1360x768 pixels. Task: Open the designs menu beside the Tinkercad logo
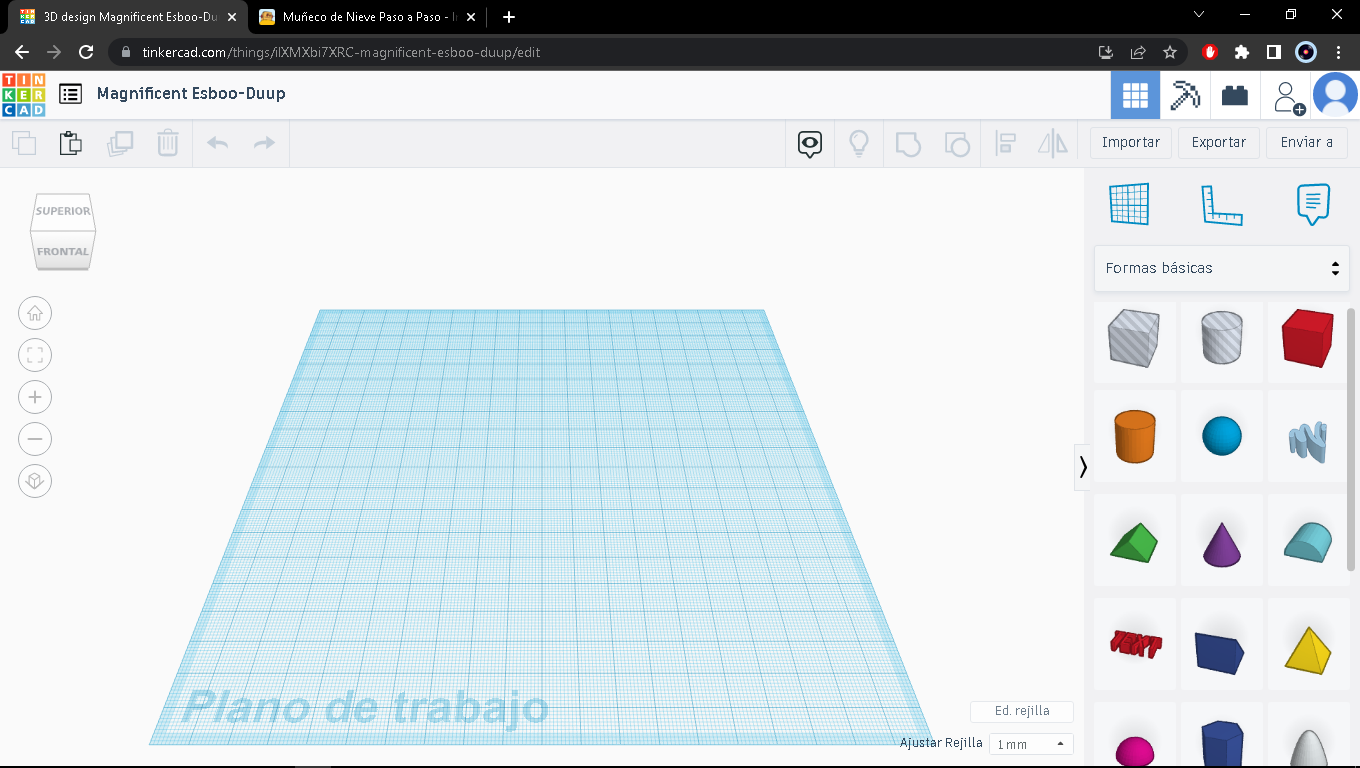coord(69,93)
